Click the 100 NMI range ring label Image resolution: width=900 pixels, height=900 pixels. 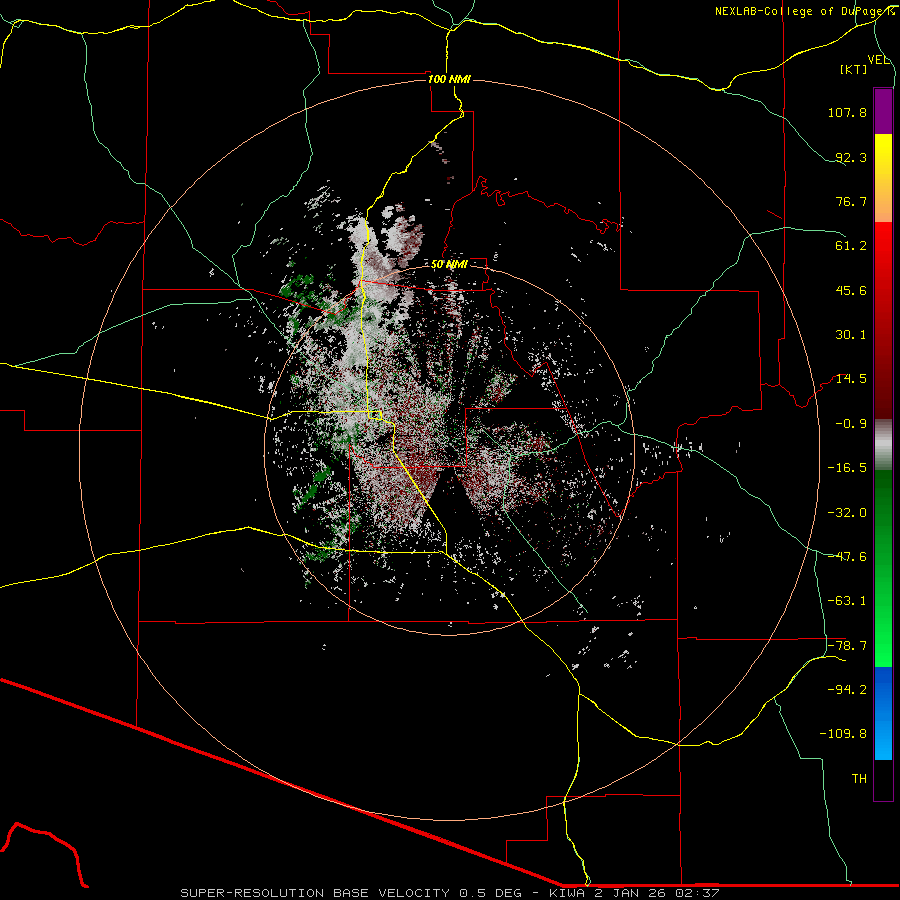449,79
